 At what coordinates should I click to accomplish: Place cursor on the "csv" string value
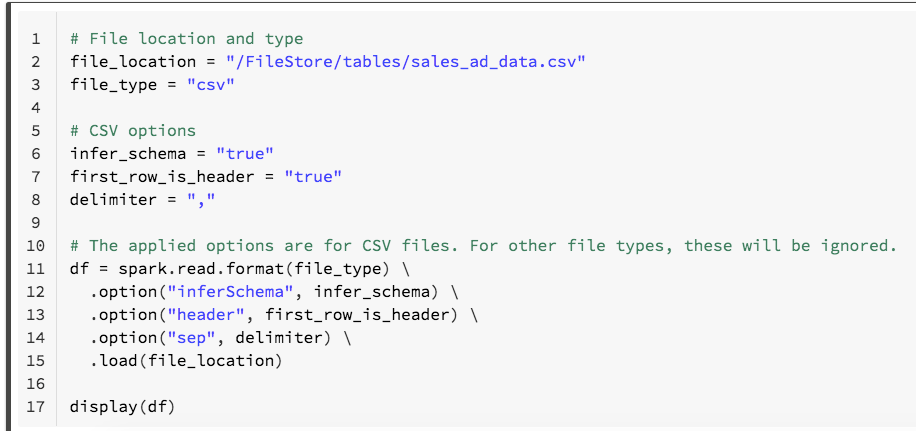211,85
